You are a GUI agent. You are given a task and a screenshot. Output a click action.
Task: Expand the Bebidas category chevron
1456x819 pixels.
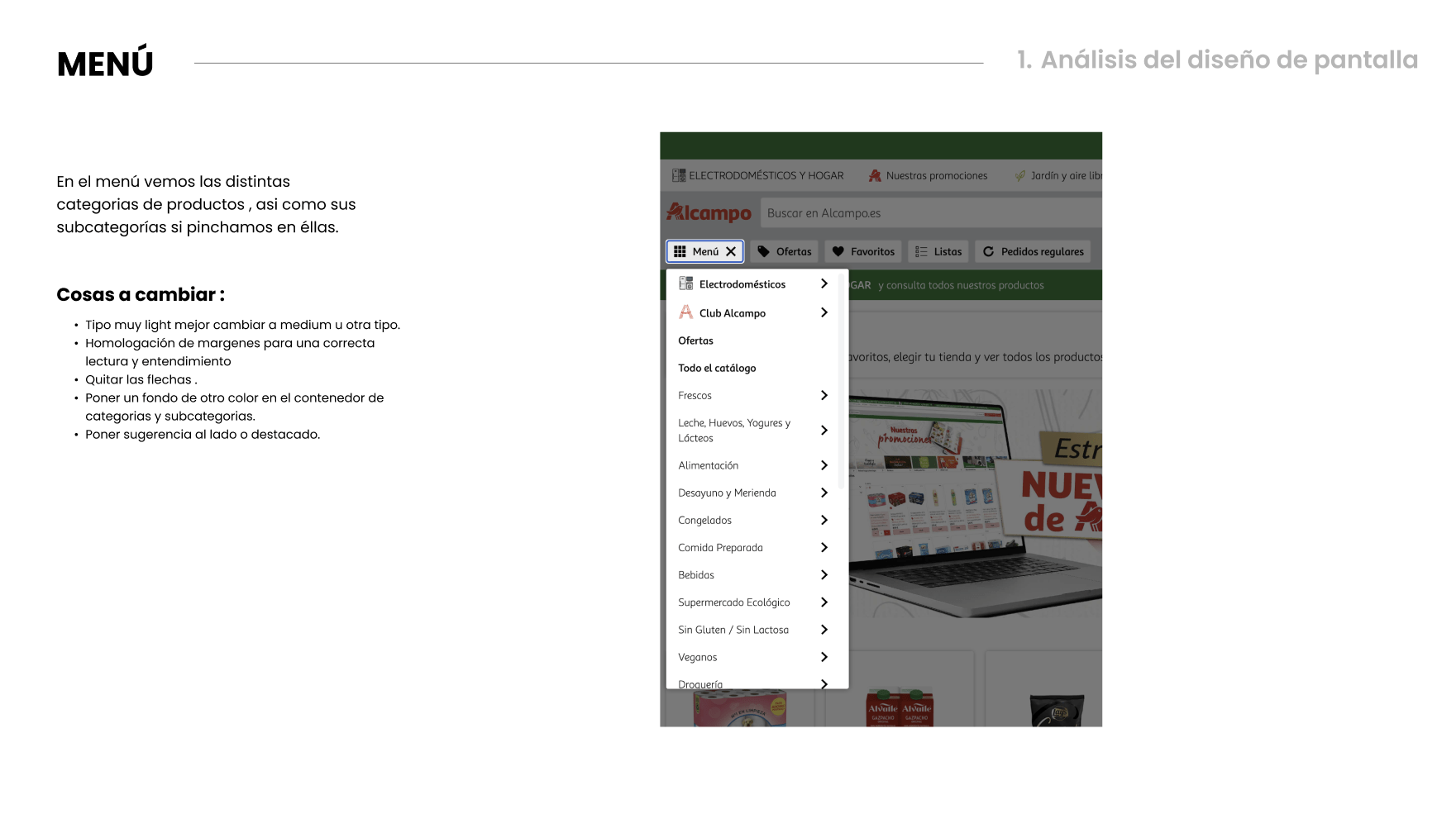pyautogui.click(x=823, y=575)
